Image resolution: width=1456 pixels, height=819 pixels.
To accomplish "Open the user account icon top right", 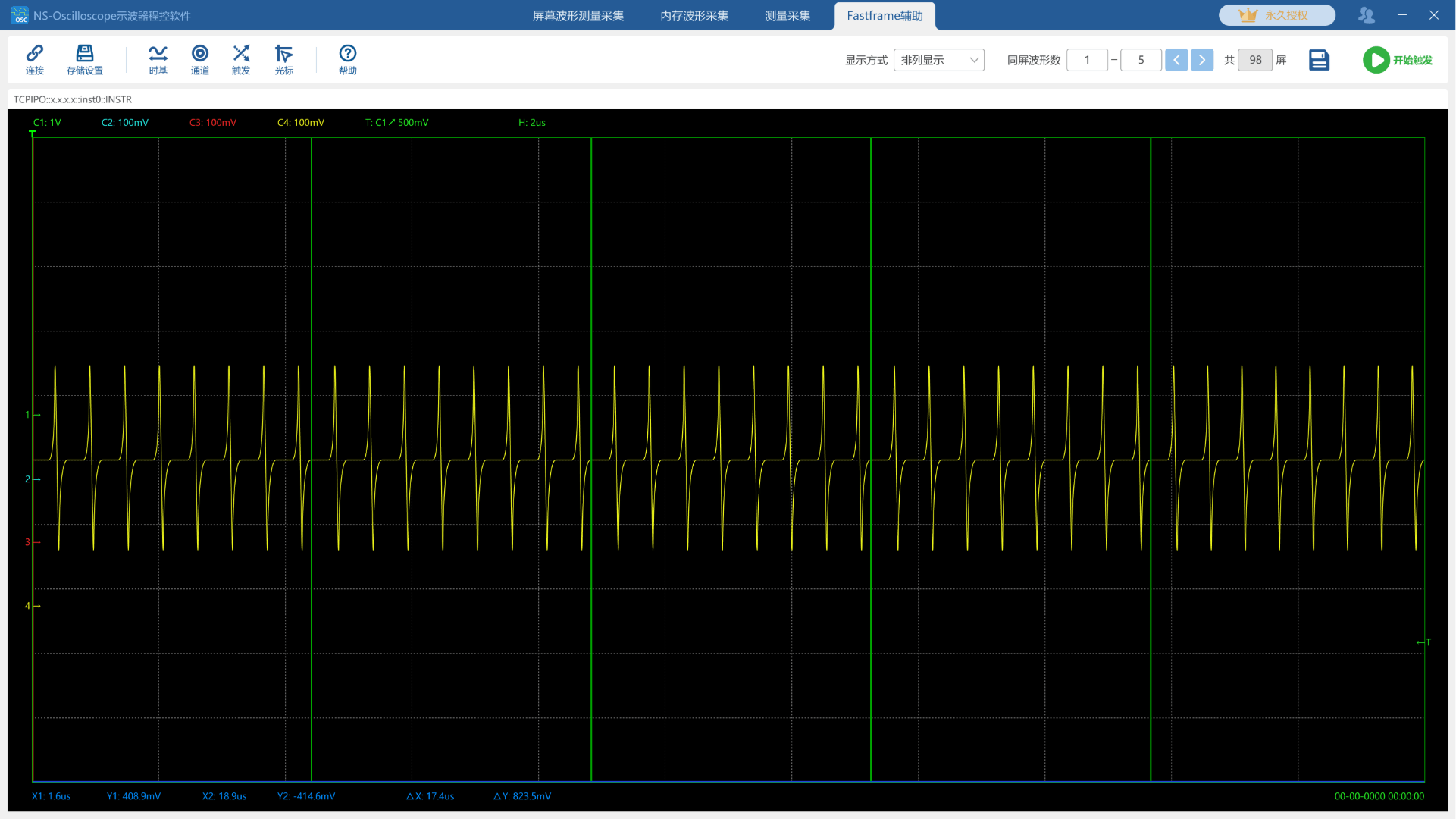I will pyautogui.click(x=1366, y=15).
